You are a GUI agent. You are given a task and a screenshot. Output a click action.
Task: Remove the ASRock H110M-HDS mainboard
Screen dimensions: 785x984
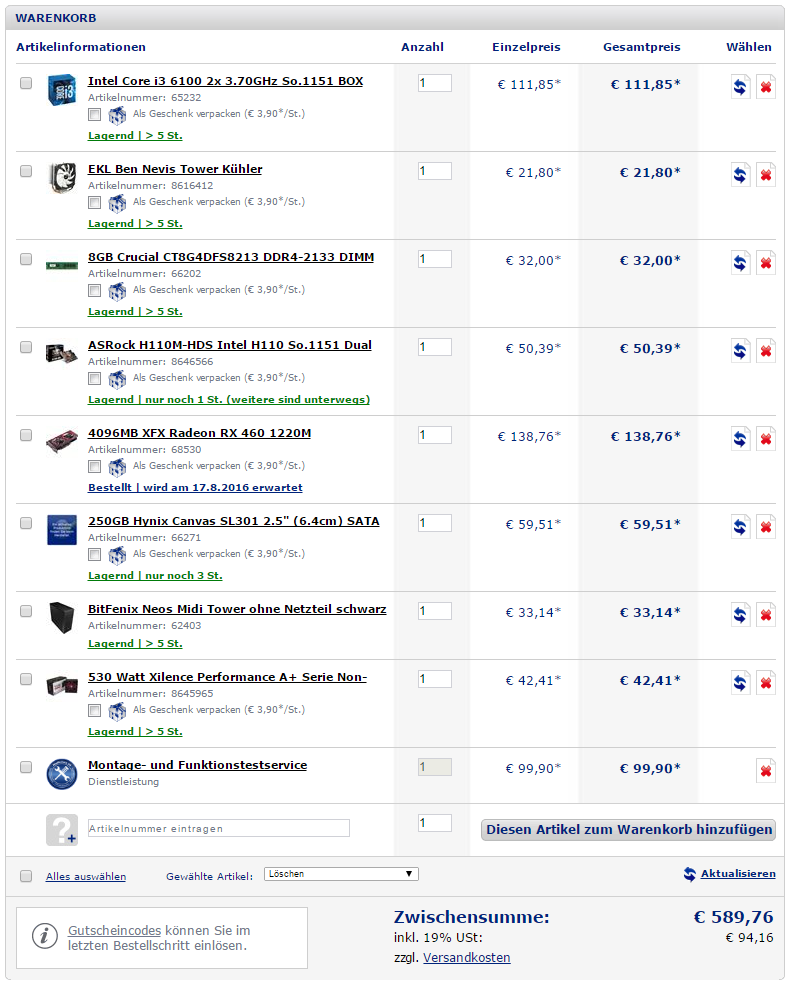(x=766, y=350)
